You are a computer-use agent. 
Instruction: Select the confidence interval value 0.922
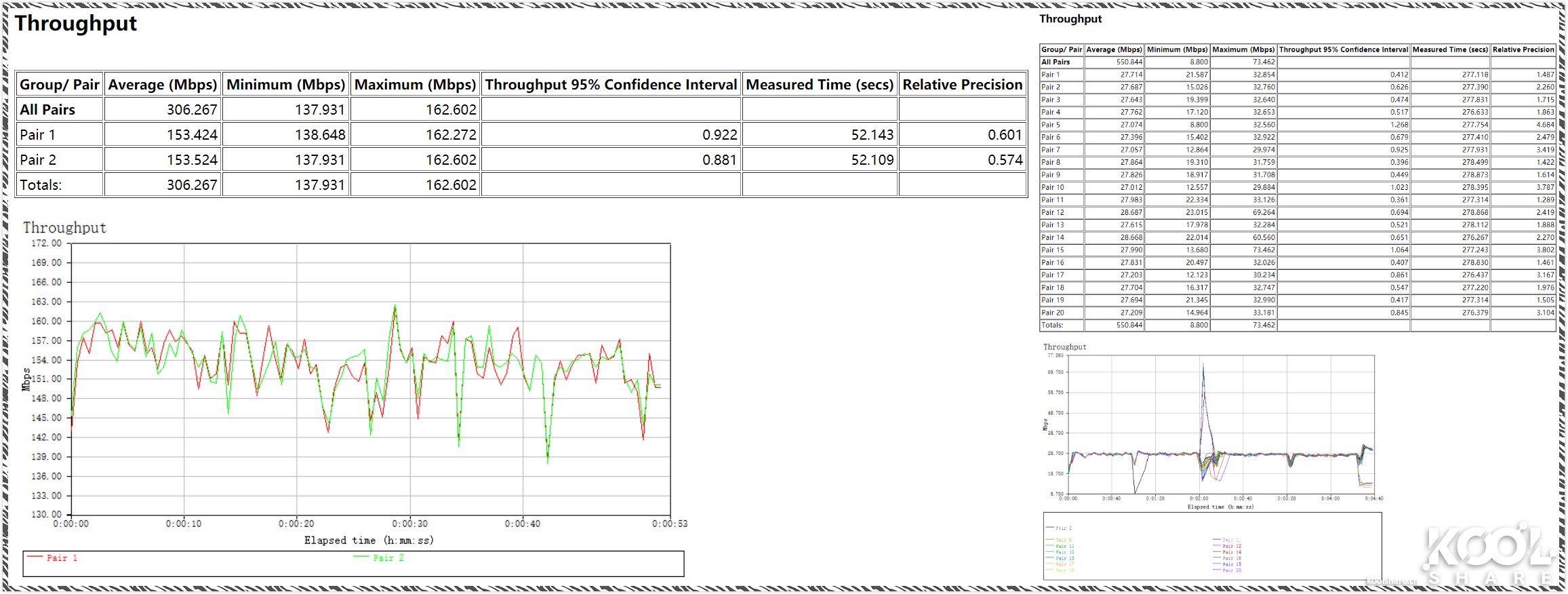point(720,135)
